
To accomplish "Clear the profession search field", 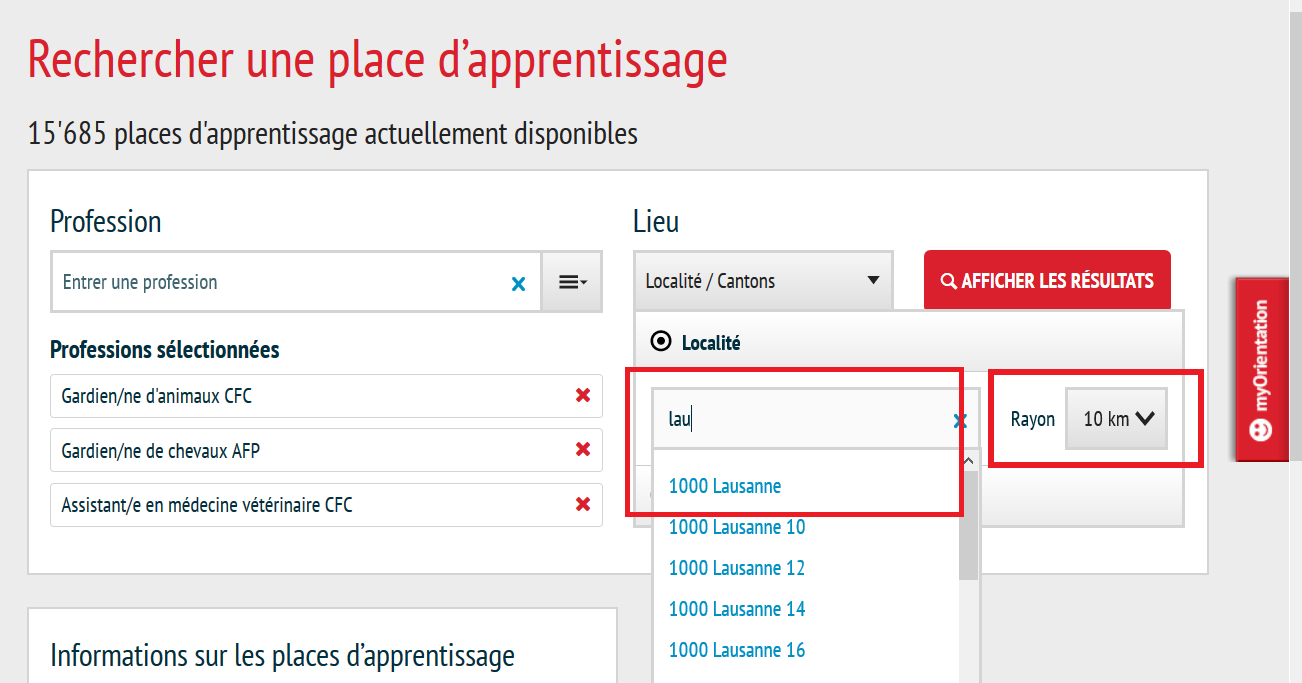I will pos(518,284).
